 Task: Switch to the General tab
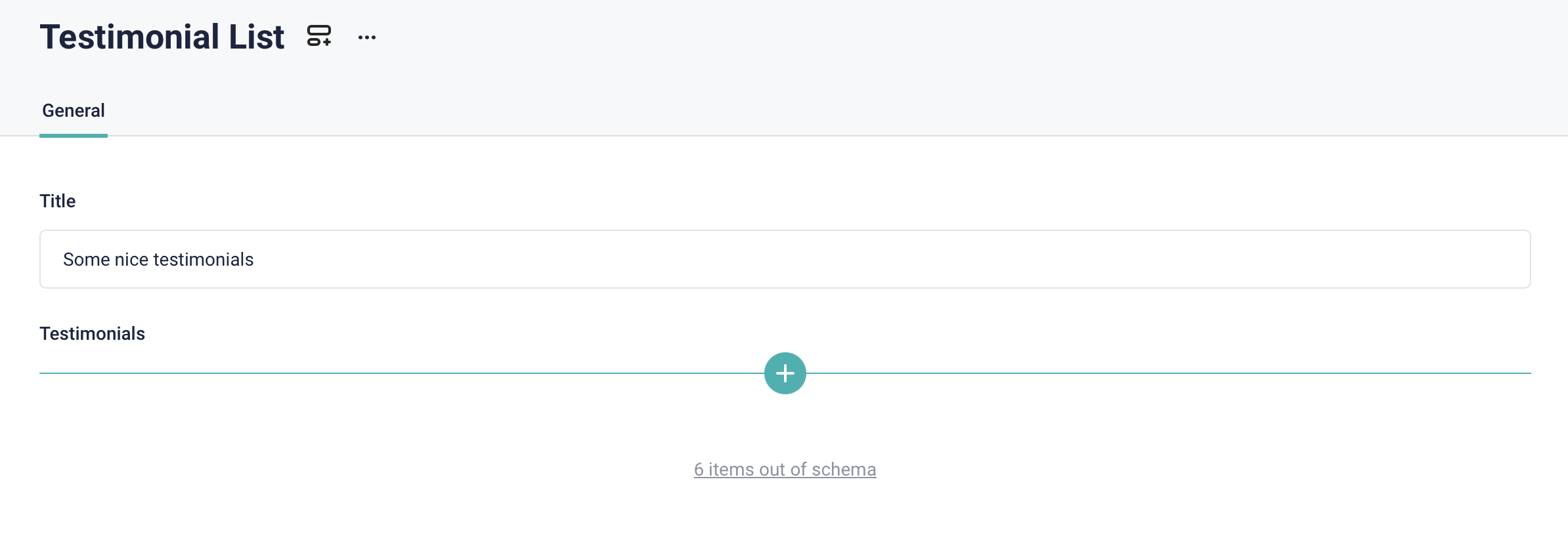[x=74, y=111]
